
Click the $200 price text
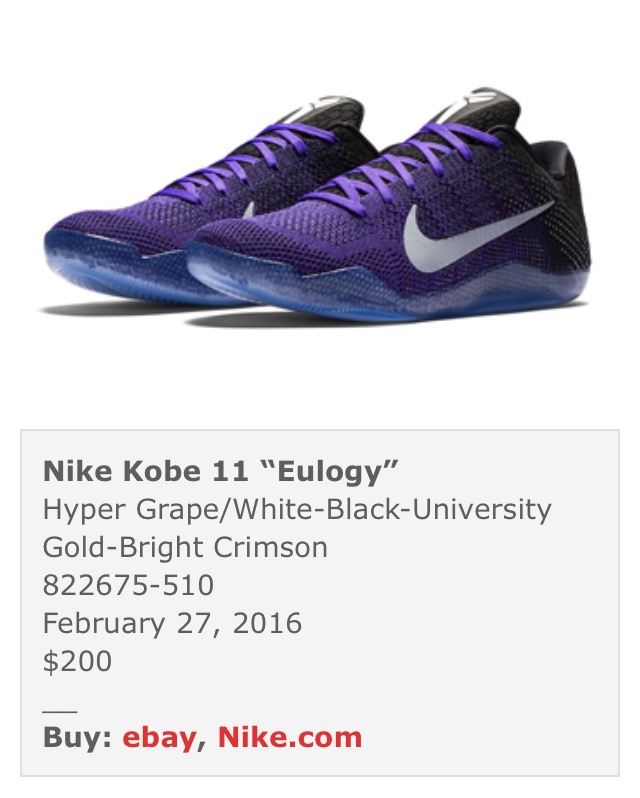(x=77, y=661)
